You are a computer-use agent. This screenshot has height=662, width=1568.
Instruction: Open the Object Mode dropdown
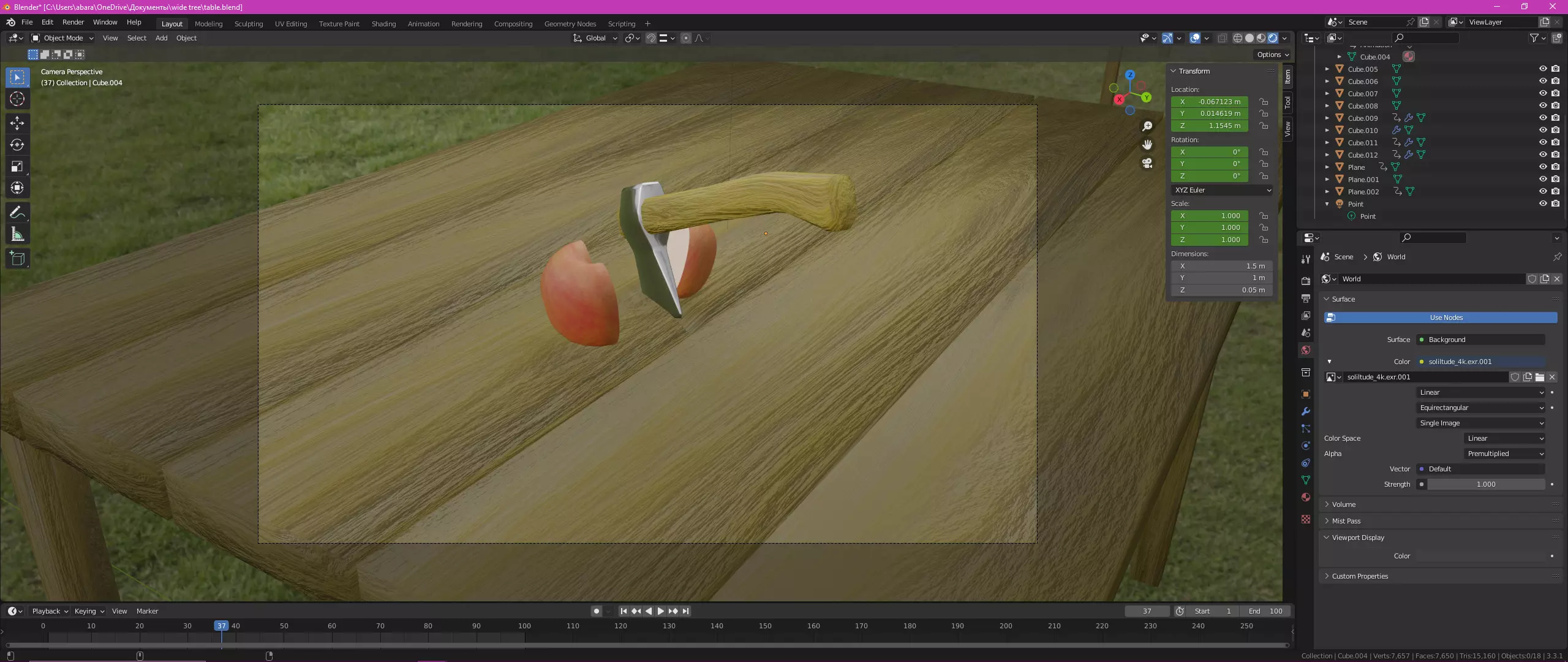62,38
